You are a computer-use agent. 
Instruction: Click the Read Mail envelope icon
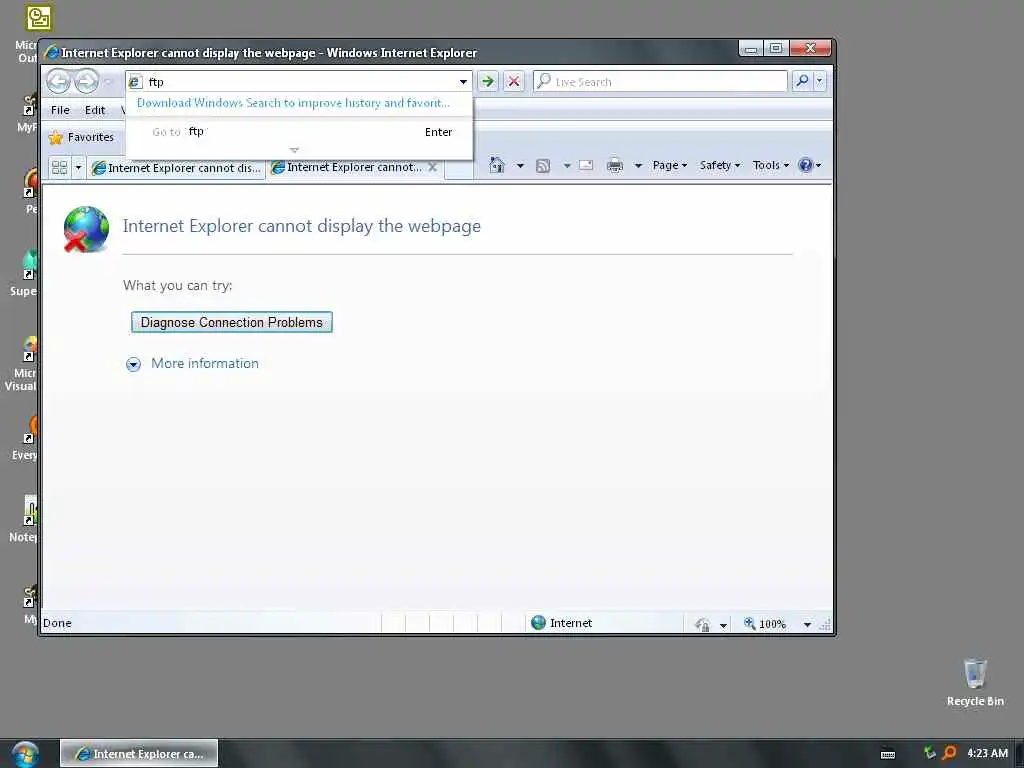[586, 165]
